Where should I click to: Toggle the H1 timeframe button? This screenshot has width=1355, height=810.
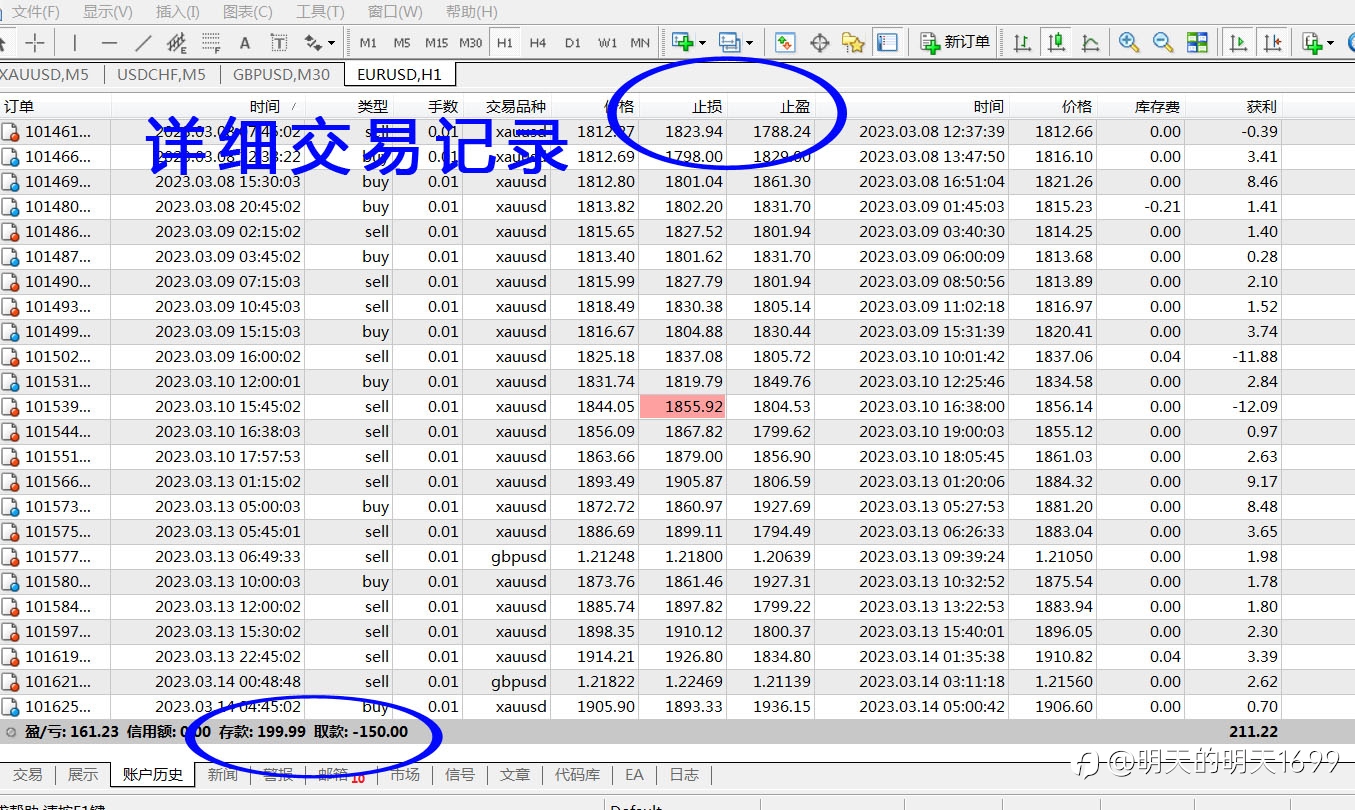tap(504, 43)
